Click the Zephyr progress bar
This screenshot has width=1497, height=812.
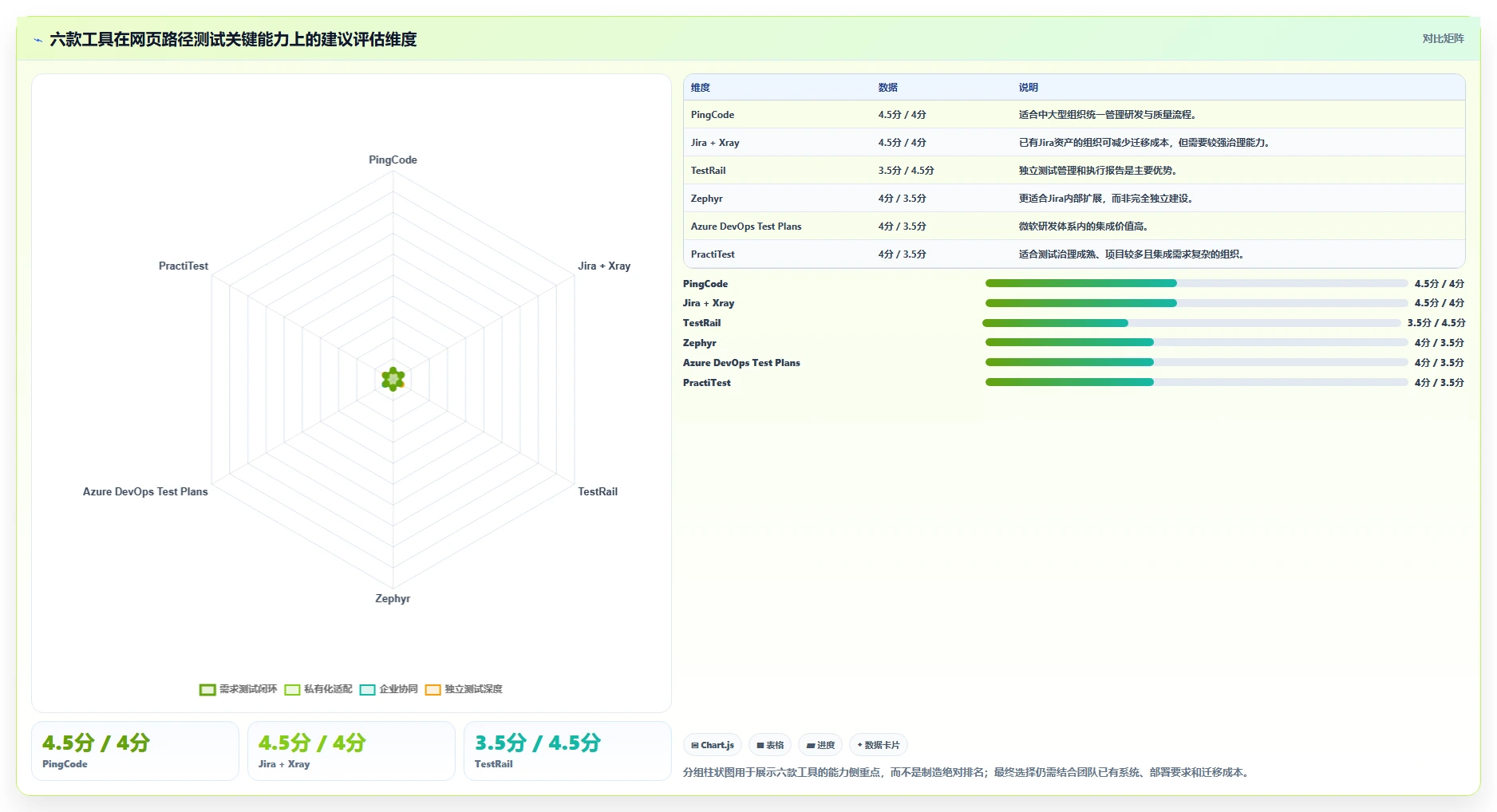coord(1196,342)
